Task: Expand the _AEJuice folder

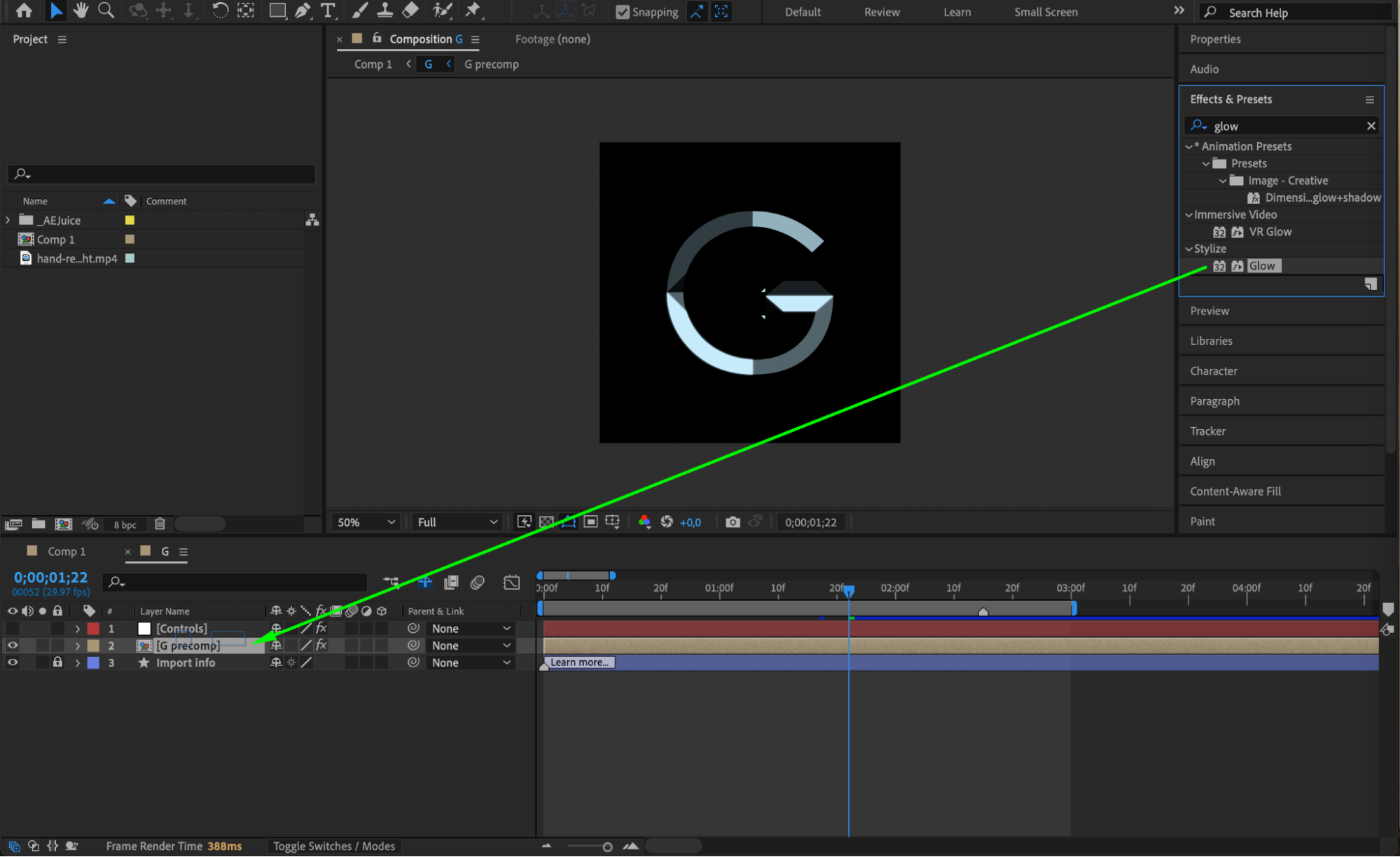Action: (8, 220)
